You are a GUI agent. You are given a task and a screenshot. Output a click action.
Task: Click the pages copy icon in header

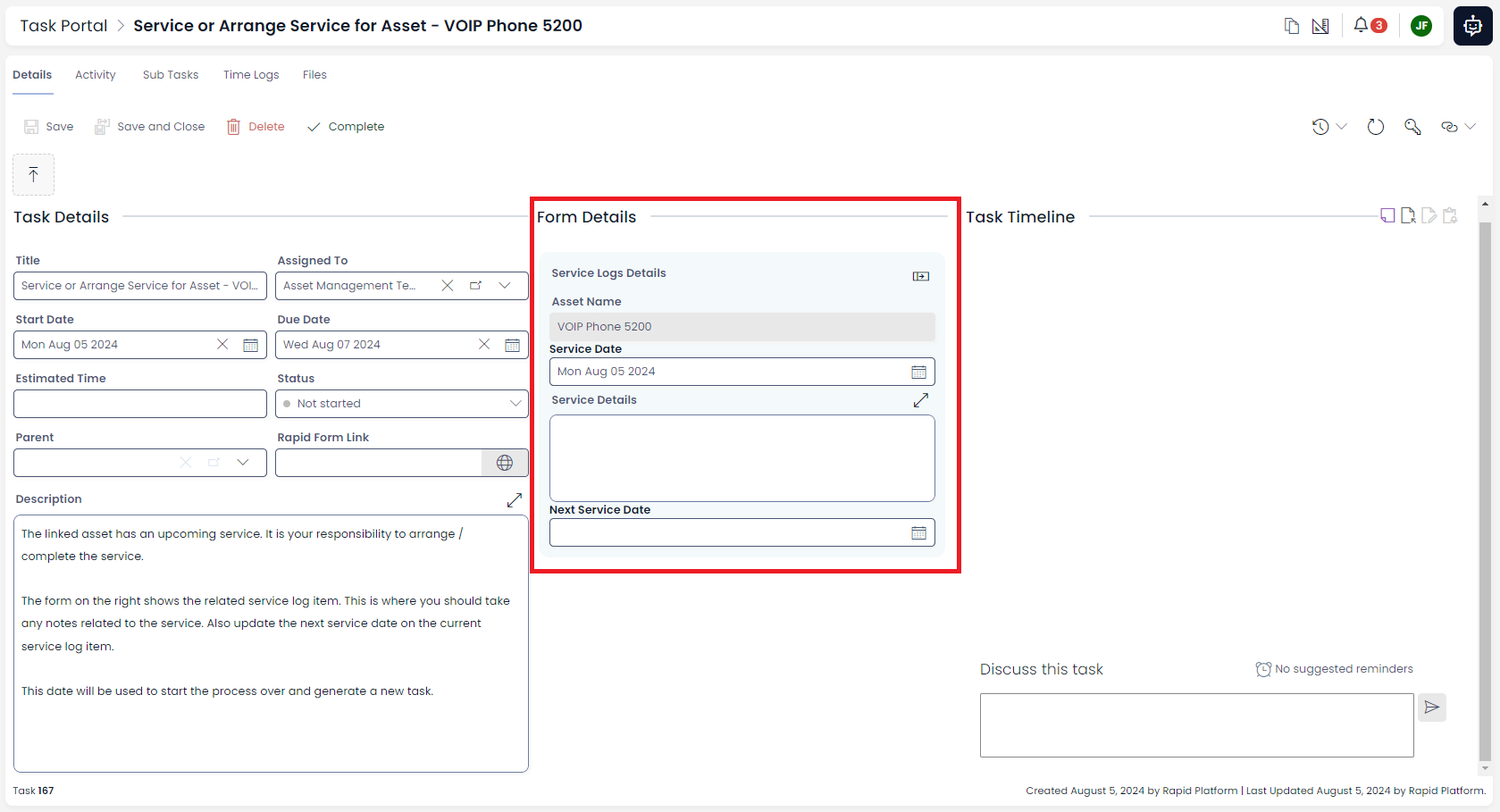tap(1291, 26)
